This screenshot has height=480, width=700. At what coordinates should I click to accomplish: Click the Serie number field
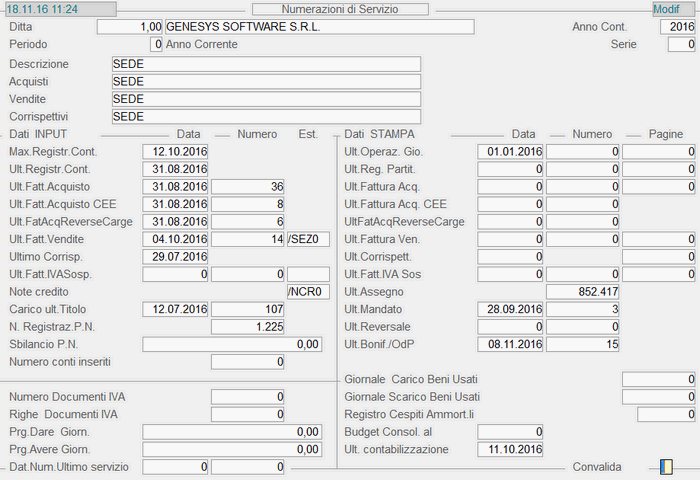681,45
